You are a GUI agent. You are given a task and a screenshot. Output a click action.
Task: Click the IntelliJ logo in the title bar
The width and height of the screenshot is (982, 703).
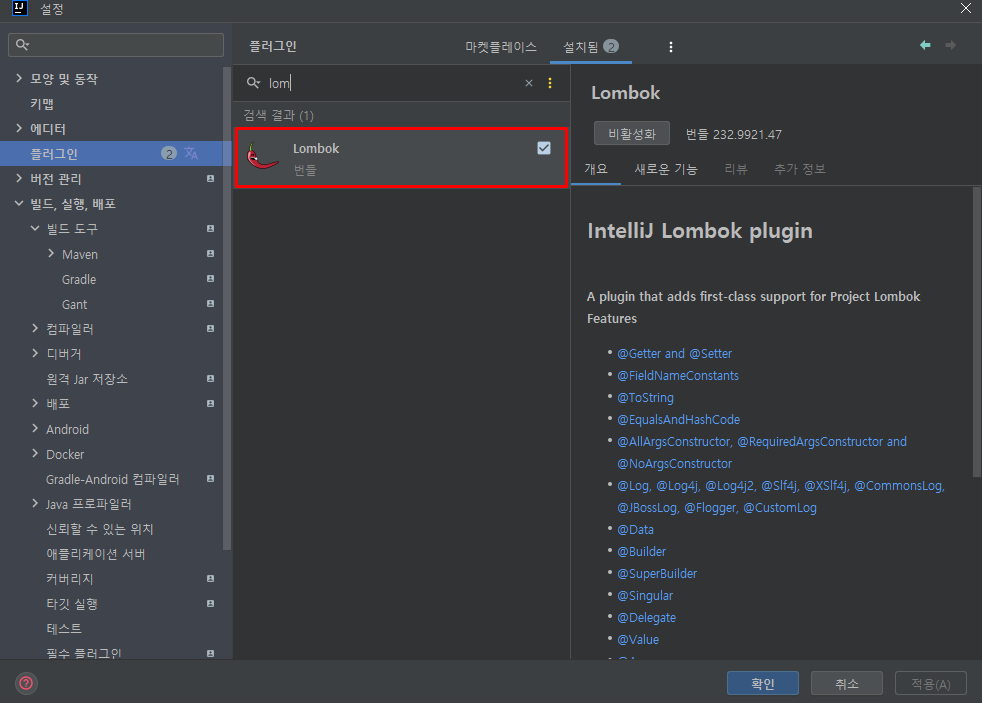tap(20, 8)
